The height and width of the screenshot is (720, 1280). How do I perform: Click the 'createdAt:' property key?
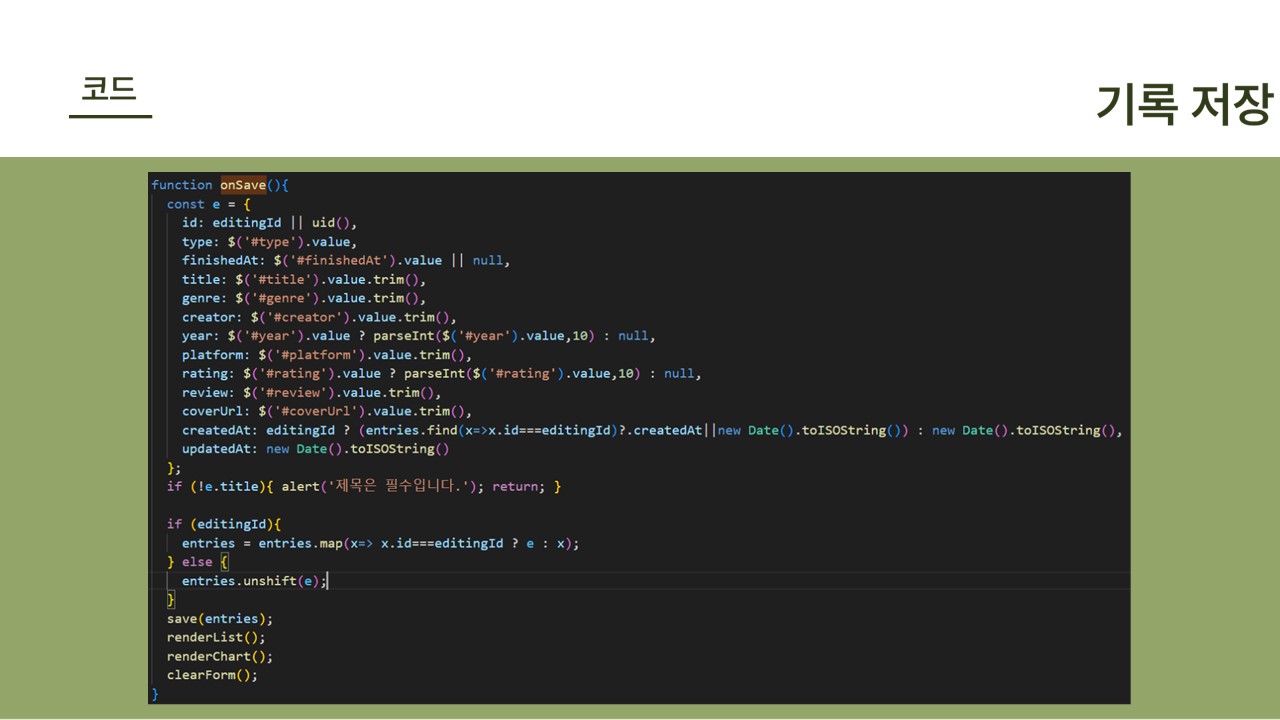pos(220,430)
